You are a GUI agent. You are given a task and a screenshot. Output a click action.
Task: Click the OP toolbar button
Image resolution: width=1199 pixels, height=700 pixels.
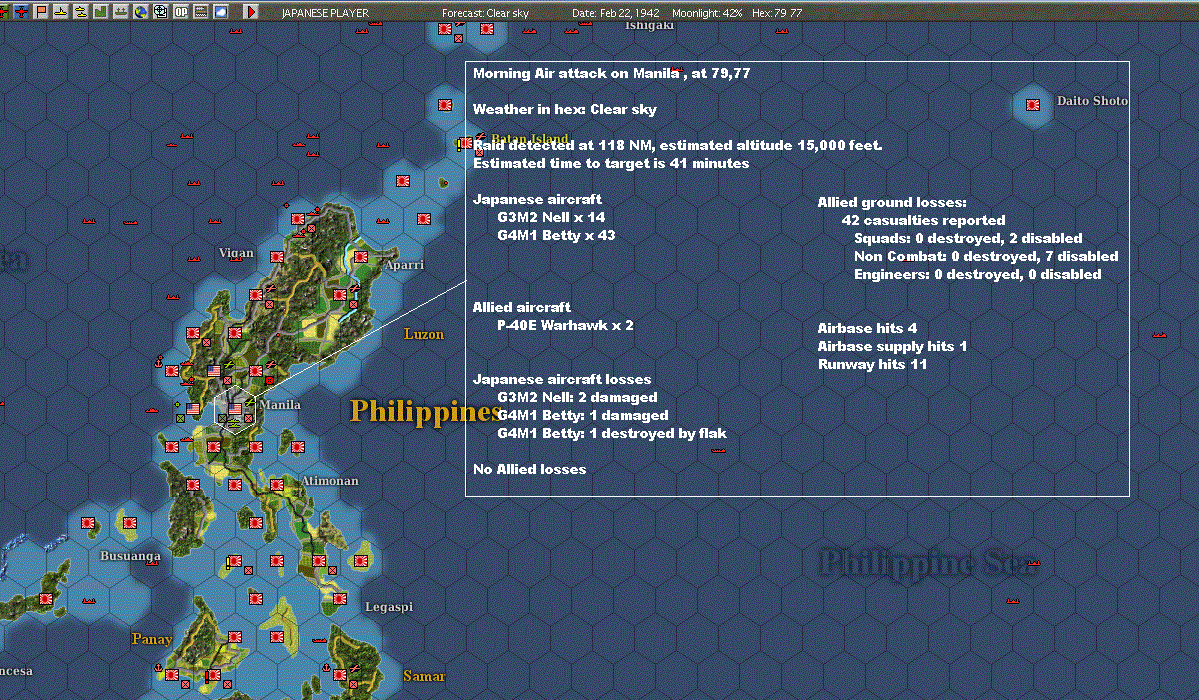(181, 11)
